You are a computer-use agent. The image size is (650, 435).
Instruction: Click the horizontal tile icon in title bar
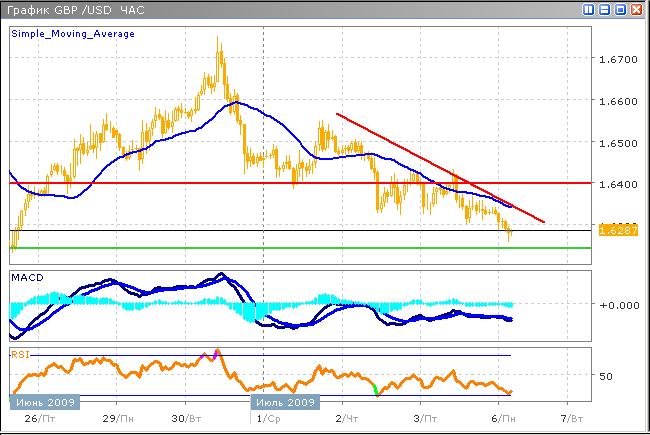pos(604,10)
